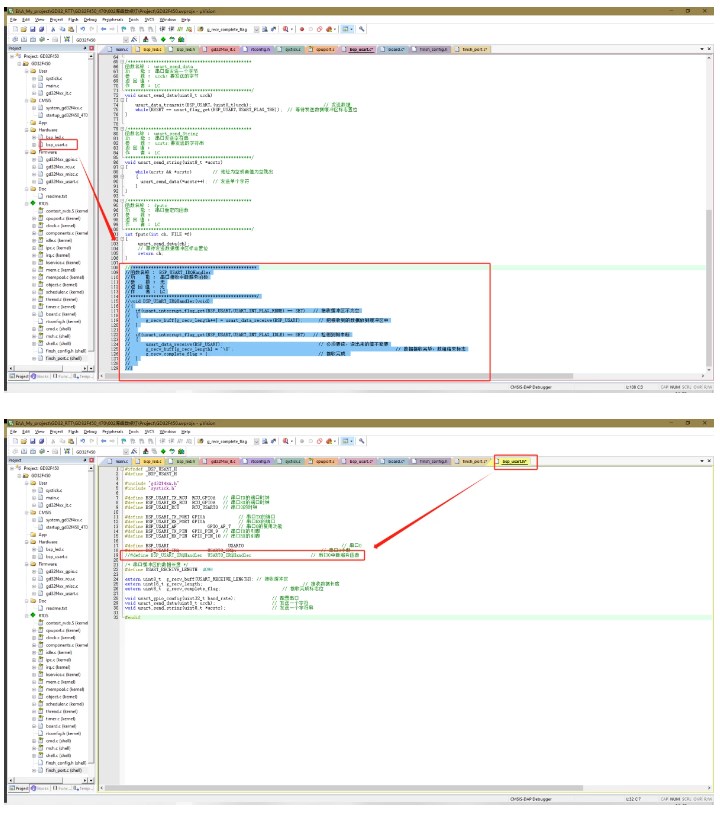Open target selector dropdown GD32F450 in top window
The height and width of the screenshot is (814, 720).
coord(126,39)
